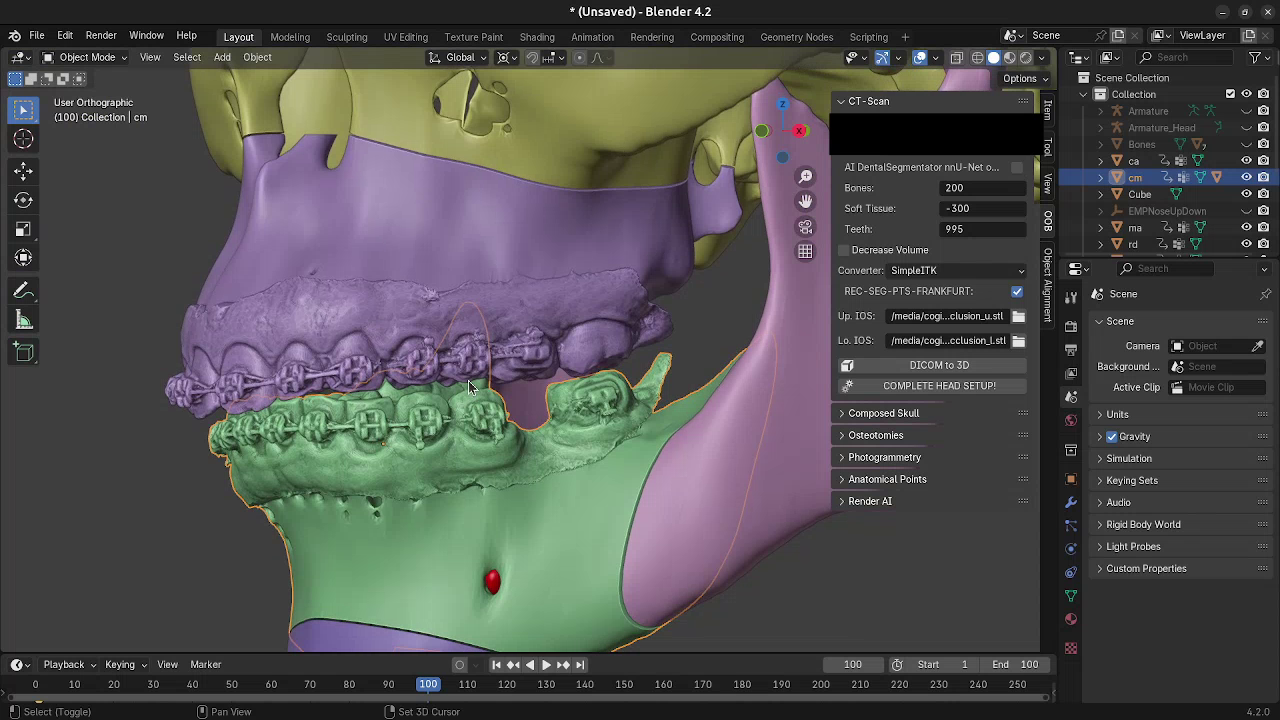
Task: Uncheck REC-SEG-PTS-FRANKFURT checkbox
Action: [x=1017, y=291]
